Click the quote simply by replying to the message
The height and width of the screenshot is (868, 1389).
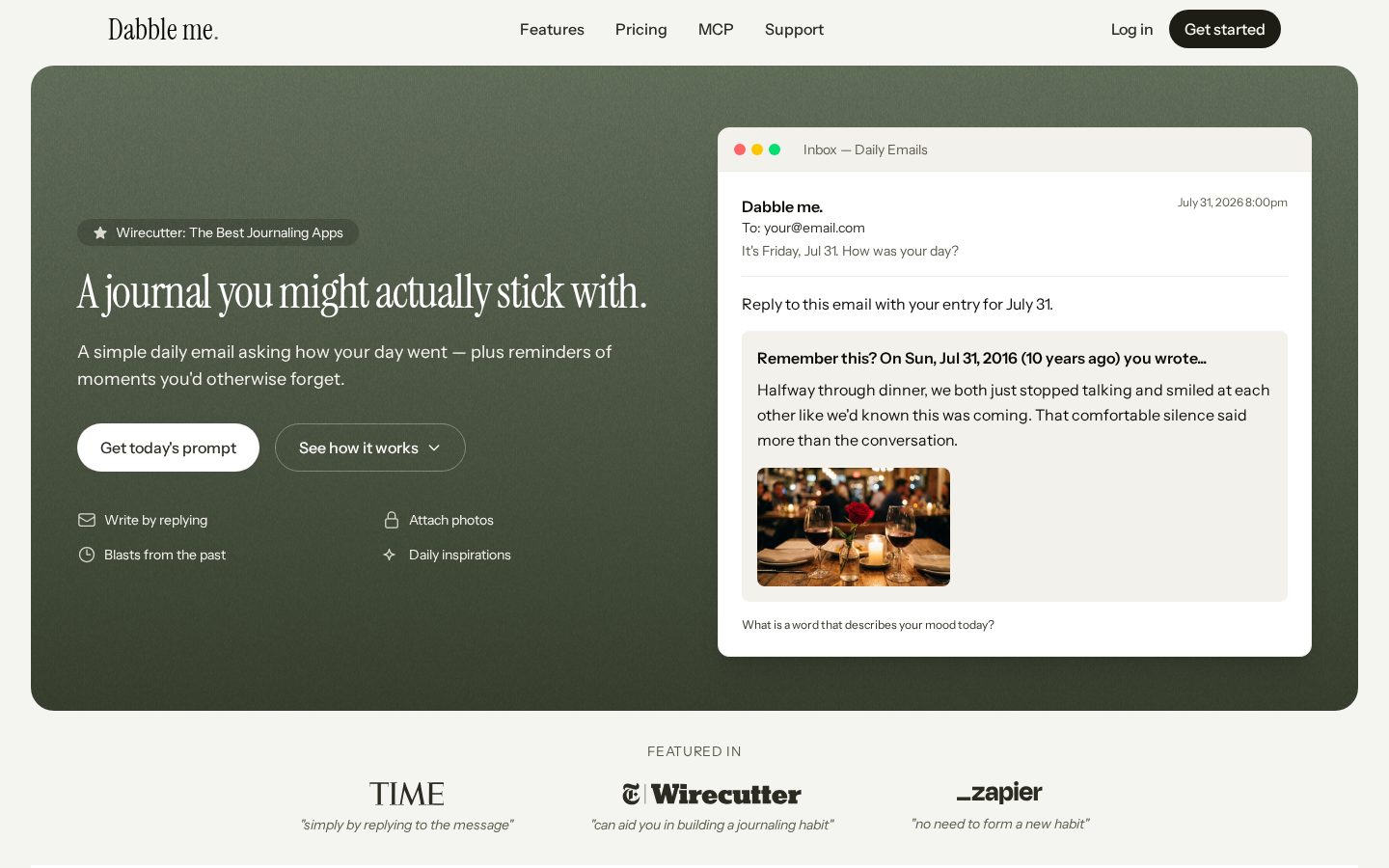[x=407, y=825]
